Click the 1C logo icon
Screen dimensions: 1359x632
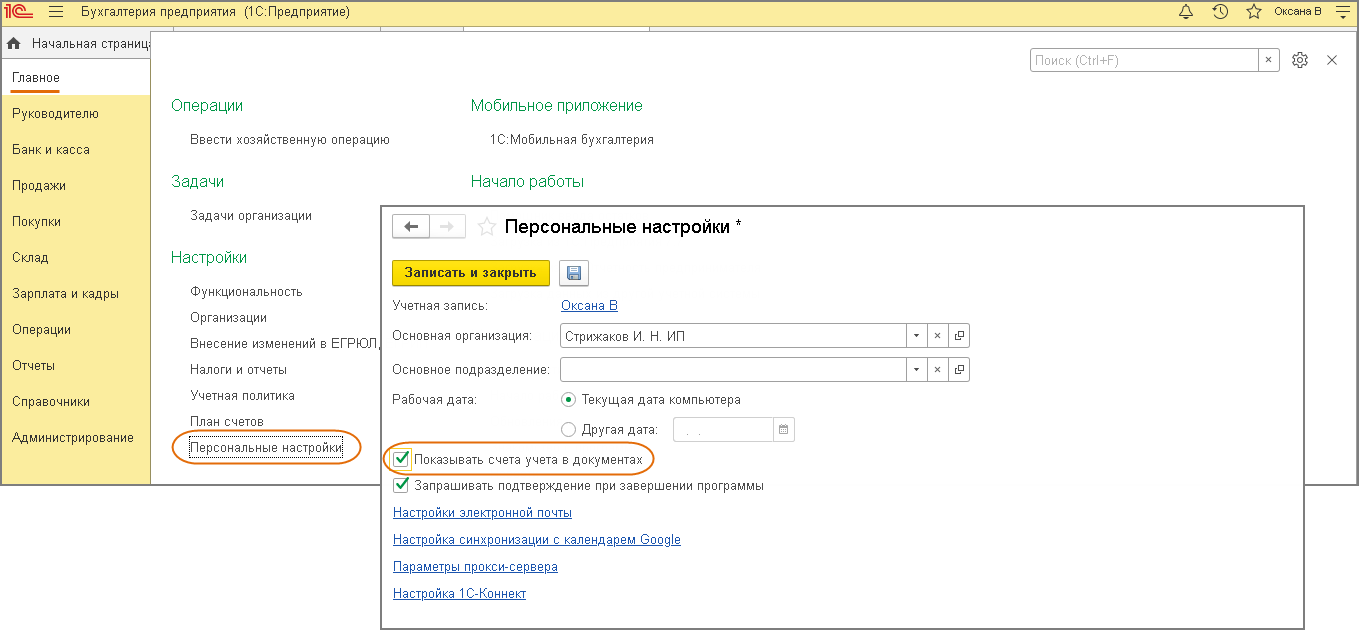click(x=20, y=12)
